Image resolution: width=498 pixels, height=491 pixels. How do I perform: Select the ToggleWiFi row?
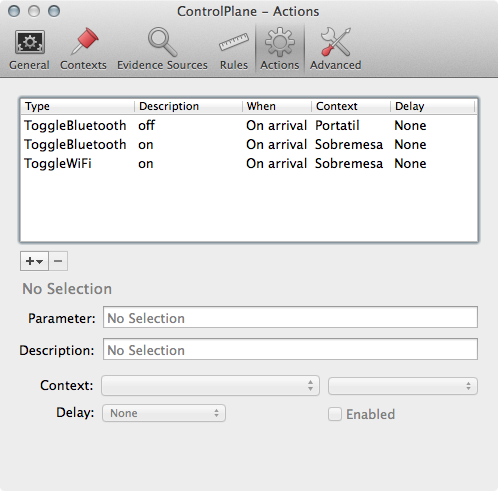click(249, 164)
